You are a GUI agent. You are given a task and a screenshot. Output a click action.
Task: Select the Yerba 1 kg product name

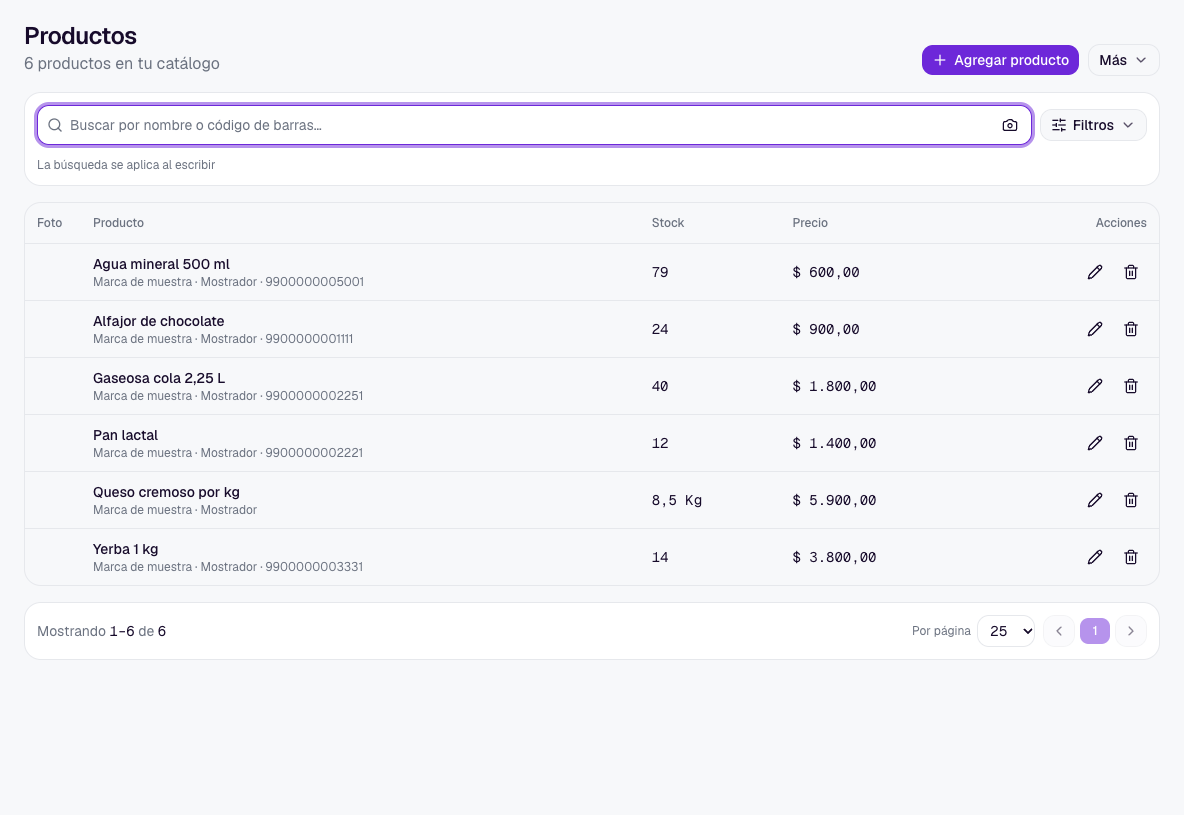(125, 549)
